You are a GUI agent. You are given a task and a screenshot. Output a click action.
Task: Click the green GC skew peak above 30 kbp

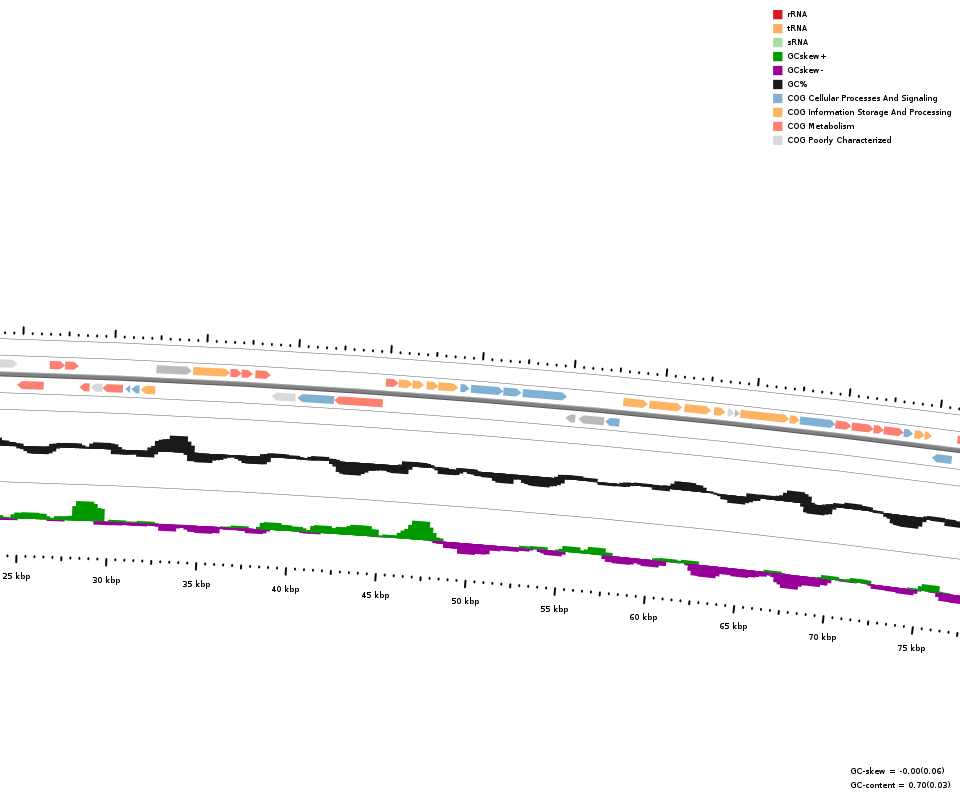[x=88, y=511]
